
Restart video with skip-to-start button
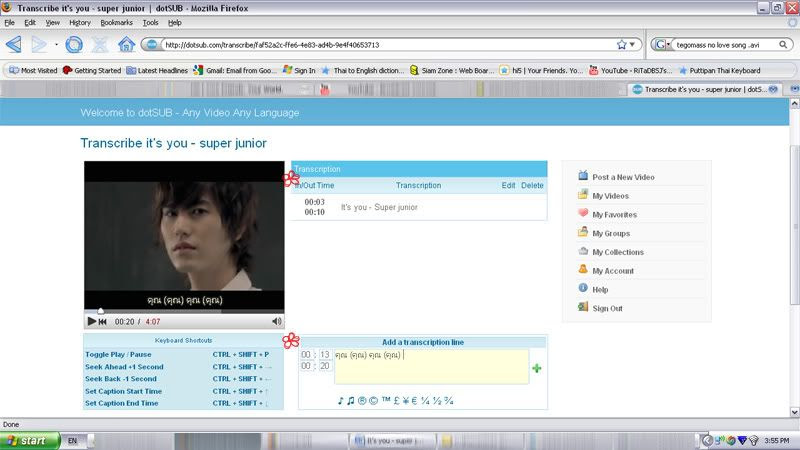point(103,321)
